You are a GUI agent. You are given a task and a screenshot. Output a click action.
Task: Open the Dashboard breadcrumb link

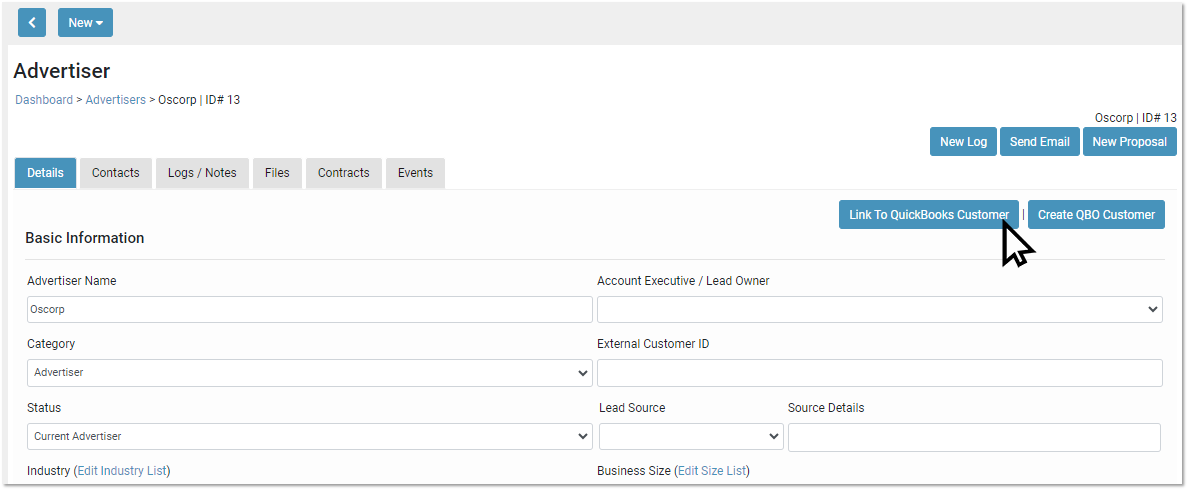(x=44, y=100)
